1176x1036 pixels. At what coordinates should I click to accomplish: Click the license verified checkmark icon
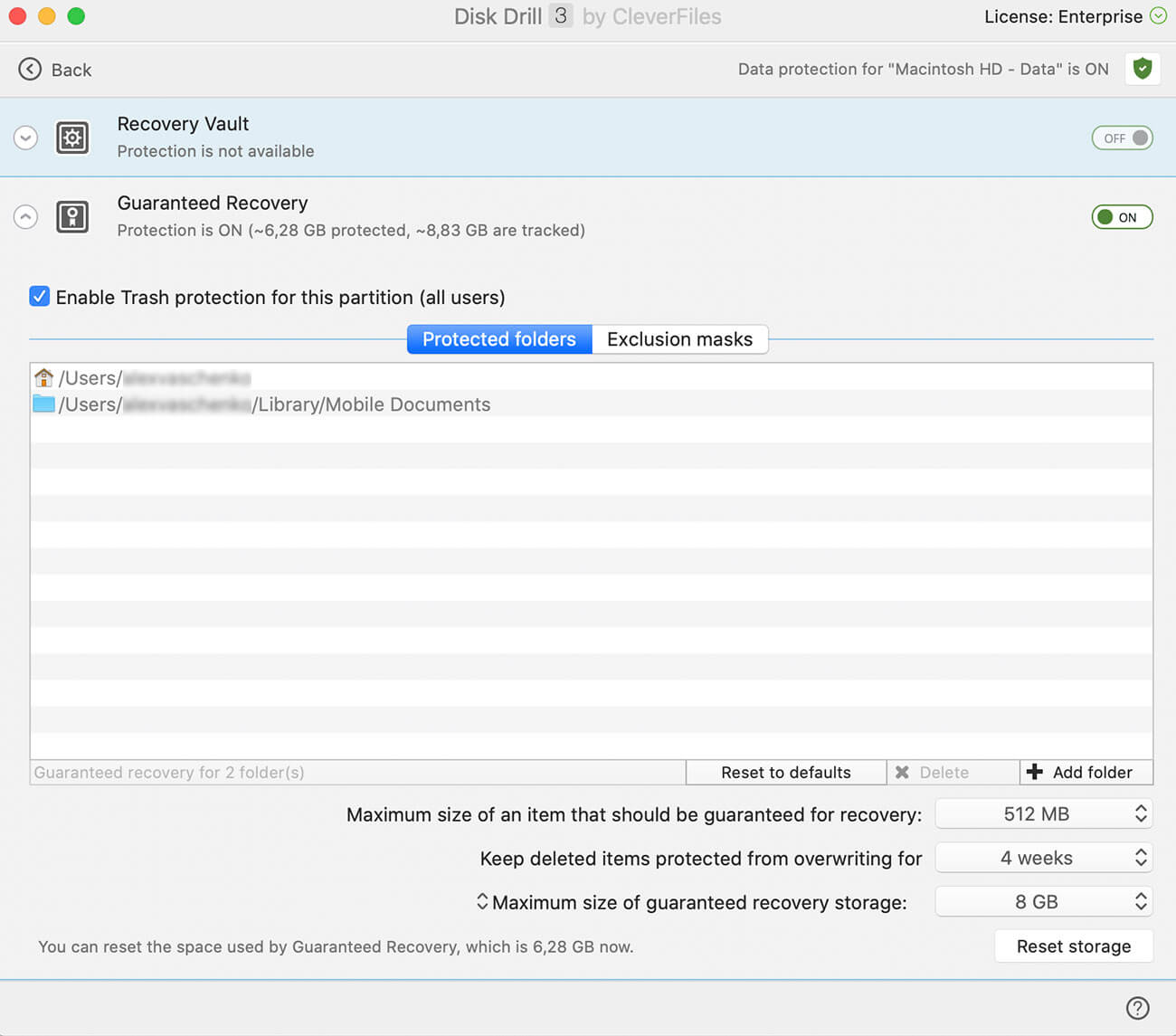pyautogui.click(x=1158, y=16)
